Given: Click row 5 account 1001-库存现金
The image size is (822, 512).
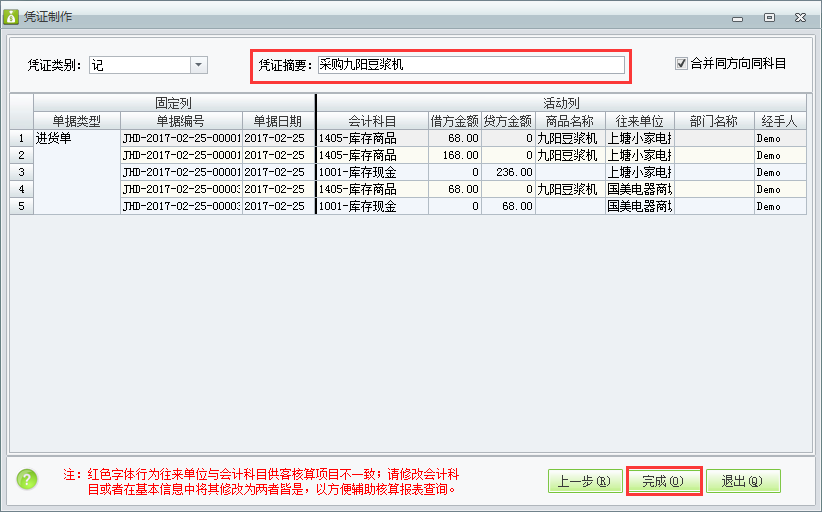Looking at the screenshot, I should click(373, 206).
